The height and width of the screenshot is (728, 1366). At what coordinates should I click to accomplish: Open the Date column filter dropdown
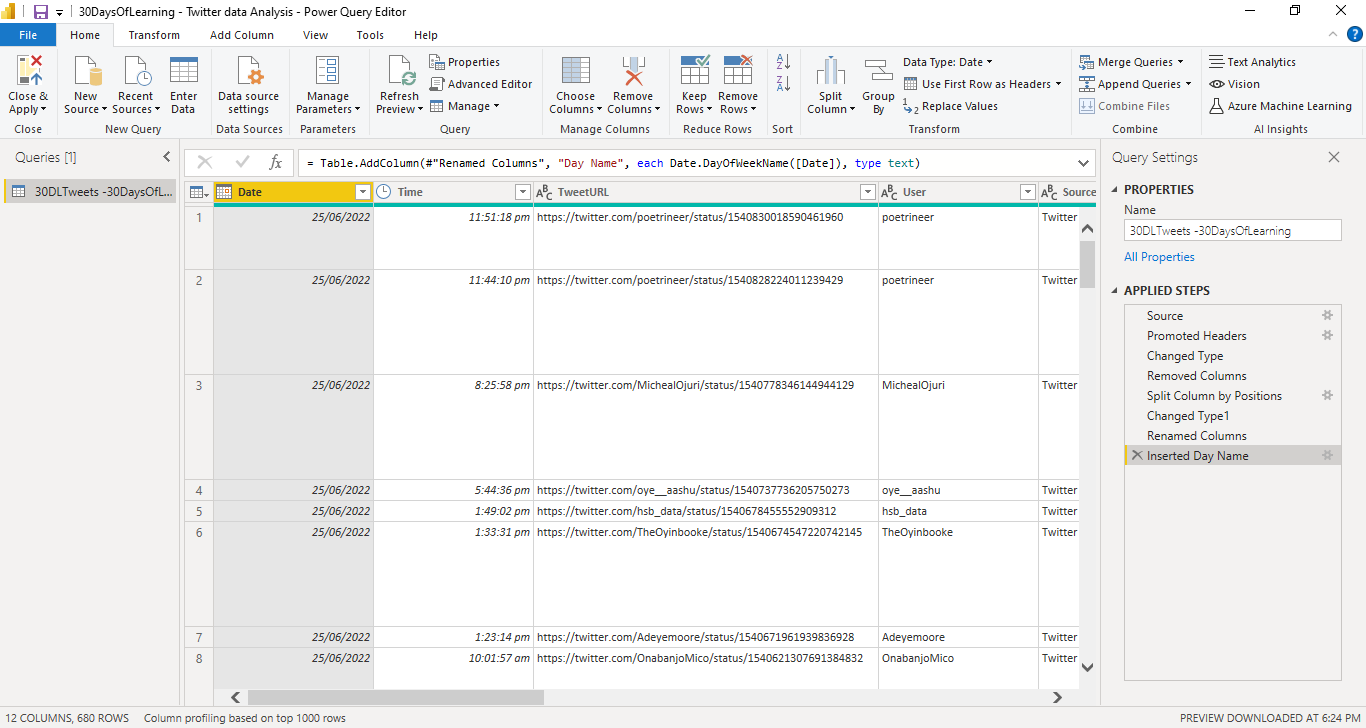pos(363,190)
